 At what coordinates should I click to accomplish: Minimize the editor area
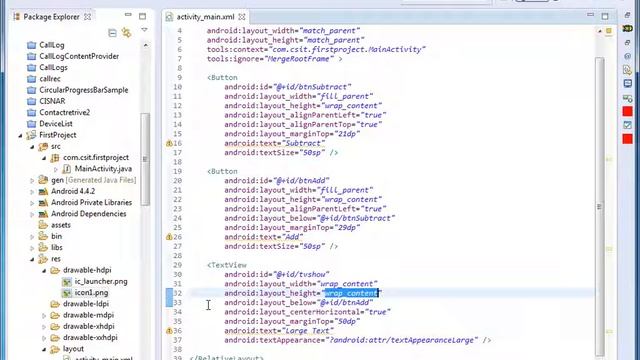pyautogui.click(x=591, y=15)
